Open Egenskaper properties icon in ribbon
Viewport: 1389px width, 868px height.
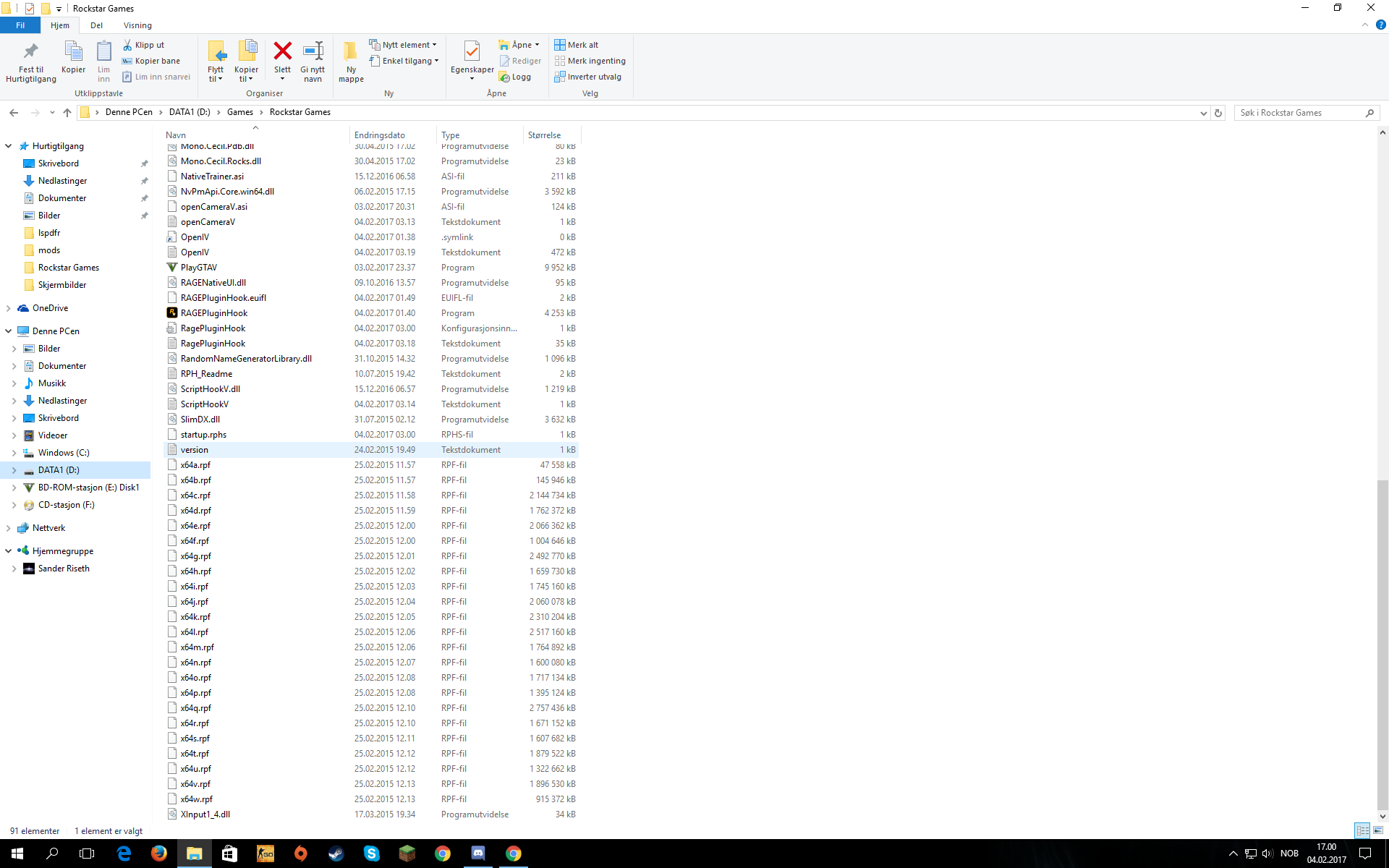pos(472,52)
